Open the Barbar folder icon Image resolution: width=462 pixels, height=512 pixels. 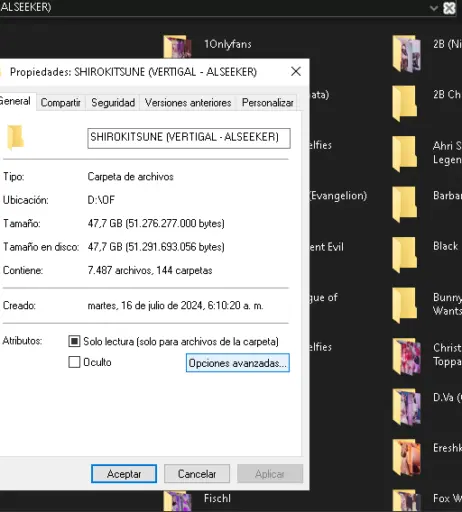pos(405,204)
